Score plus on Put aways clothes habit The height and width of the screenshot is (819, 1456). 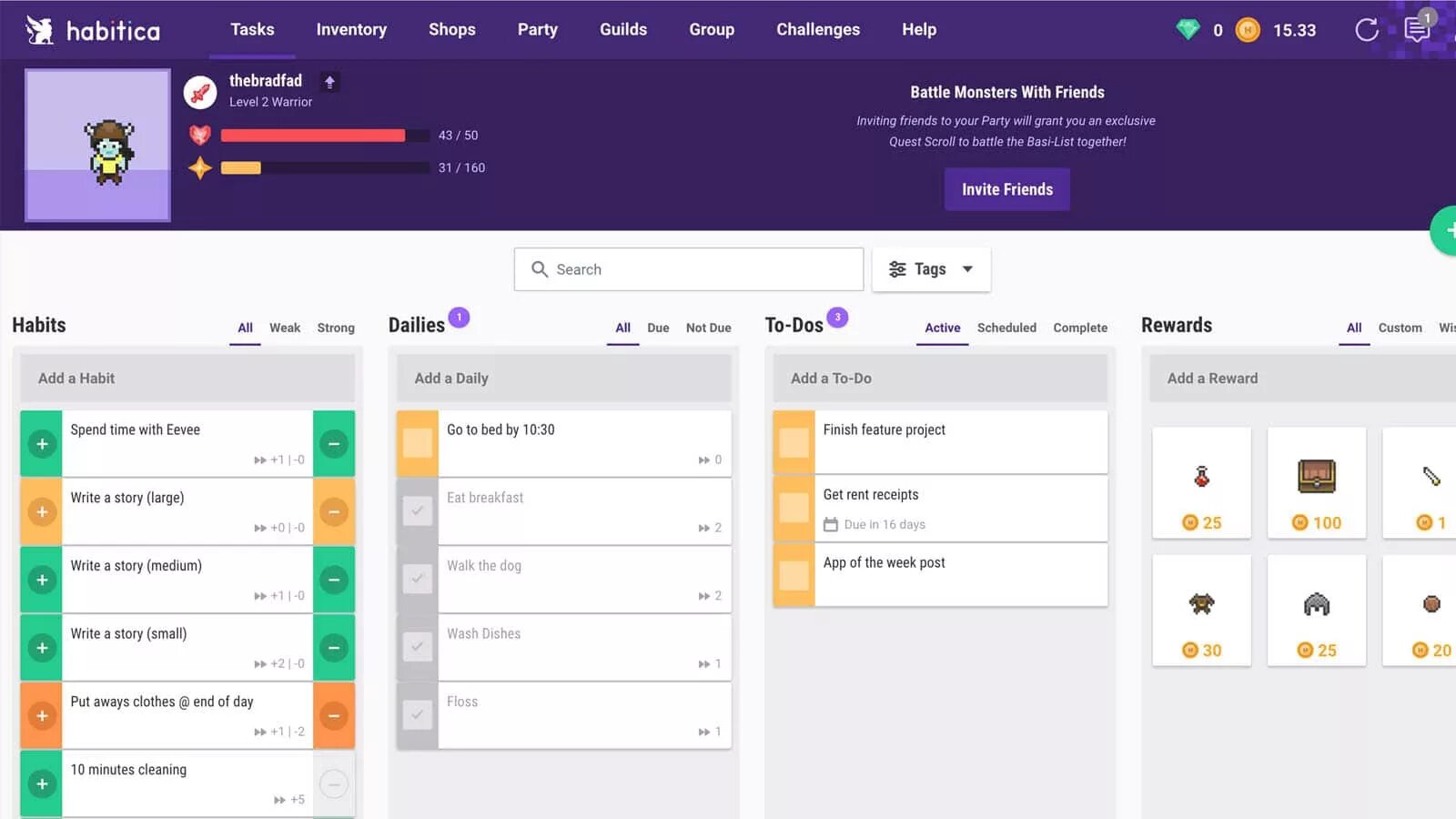click(x=42, y=715)
